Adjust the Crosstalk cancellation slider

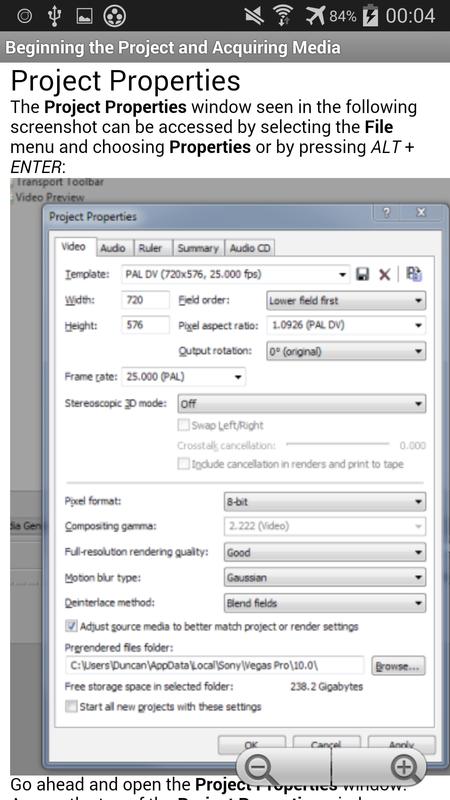(338, 444)
